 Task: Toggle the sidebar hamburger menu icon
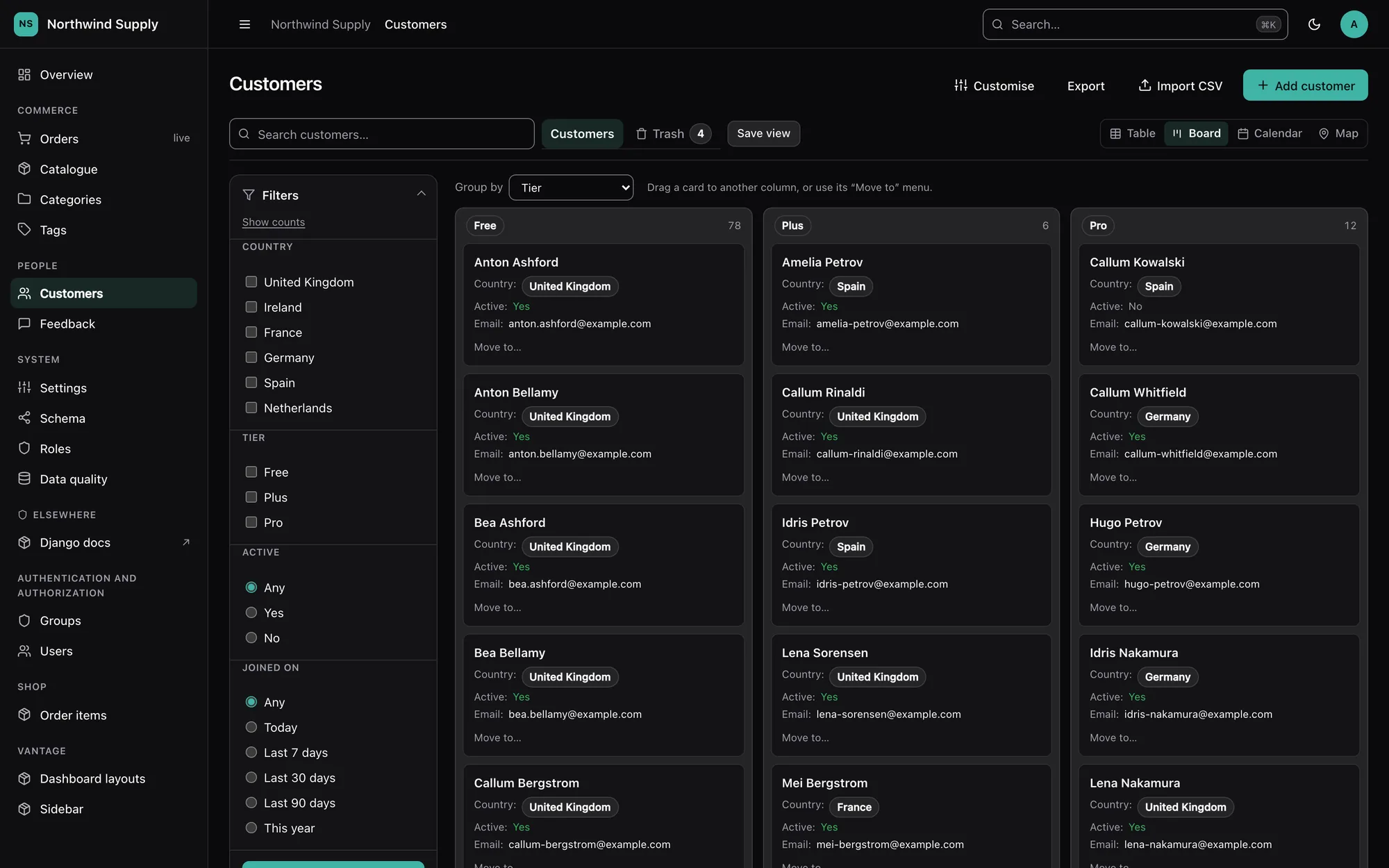coord(244,24)
